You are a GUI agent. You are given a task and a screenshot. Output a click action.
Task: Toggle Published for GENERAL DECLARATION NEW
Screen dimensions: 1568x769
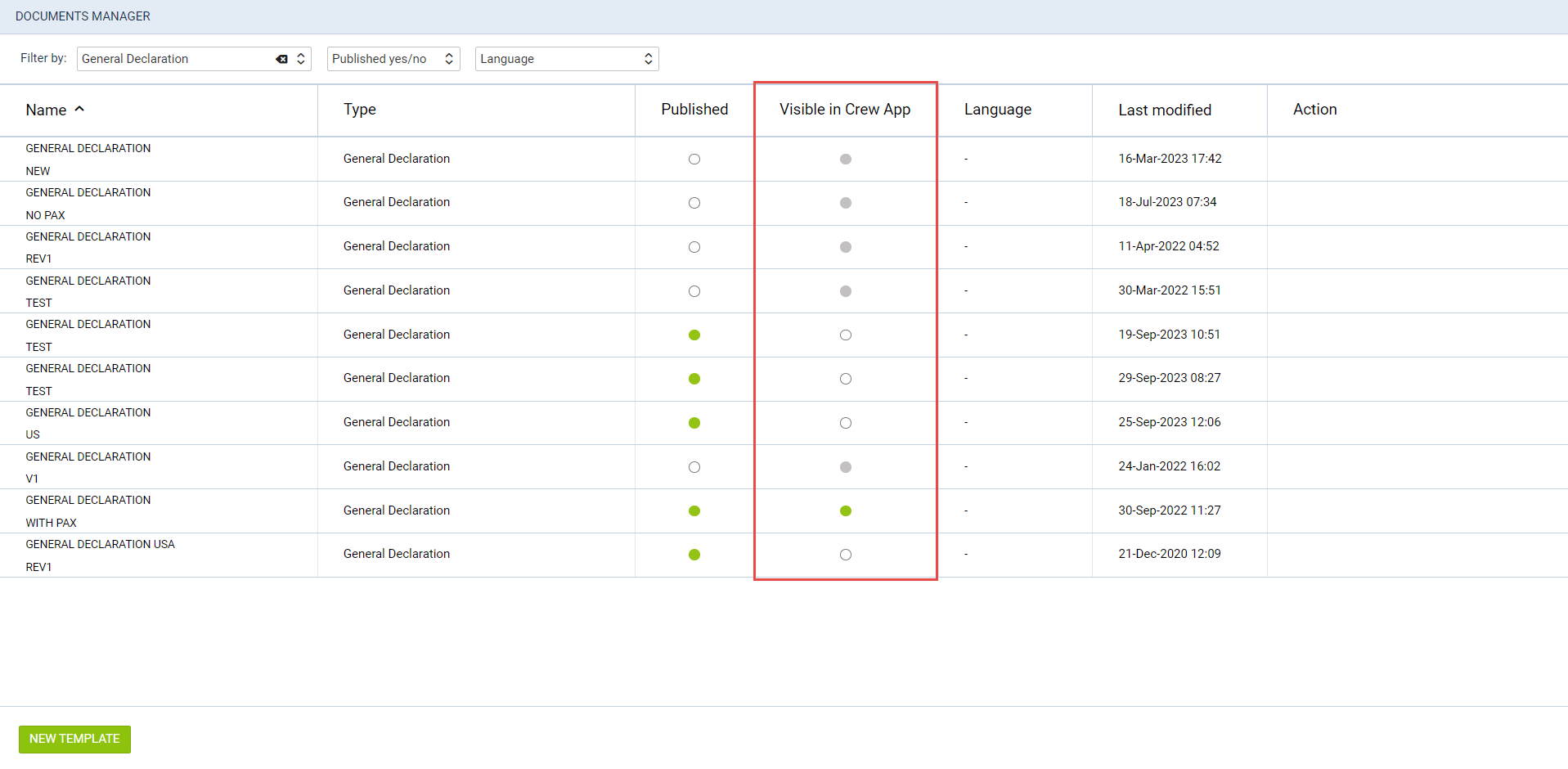694,160
